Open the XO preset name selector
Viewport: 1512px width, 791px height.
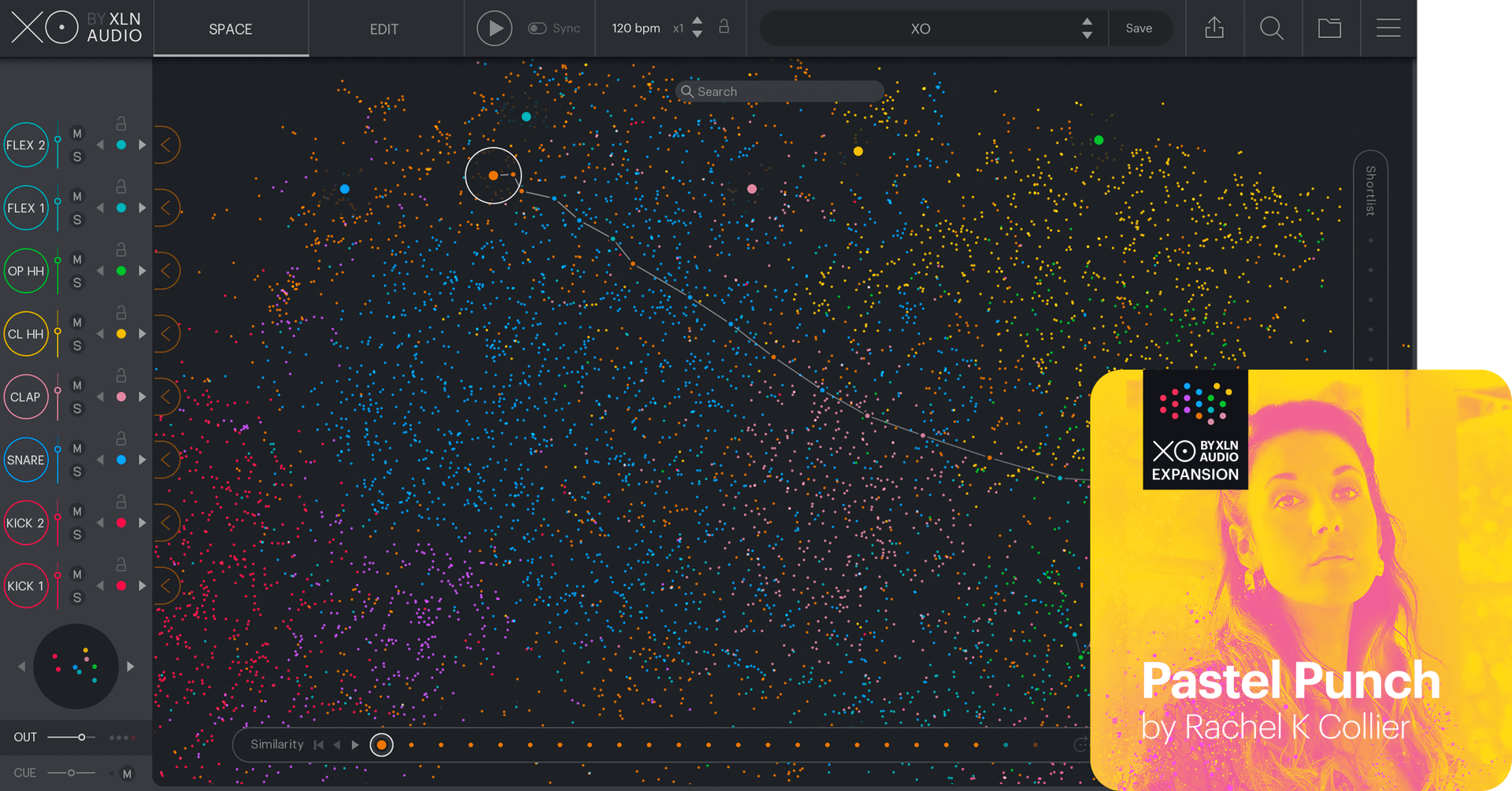pyautogui.click(x=920, y=29)
